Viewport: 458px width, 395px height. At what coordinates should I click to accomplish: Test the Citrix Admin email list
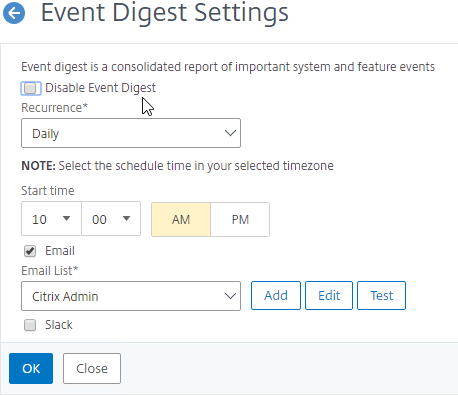[381, 295]
